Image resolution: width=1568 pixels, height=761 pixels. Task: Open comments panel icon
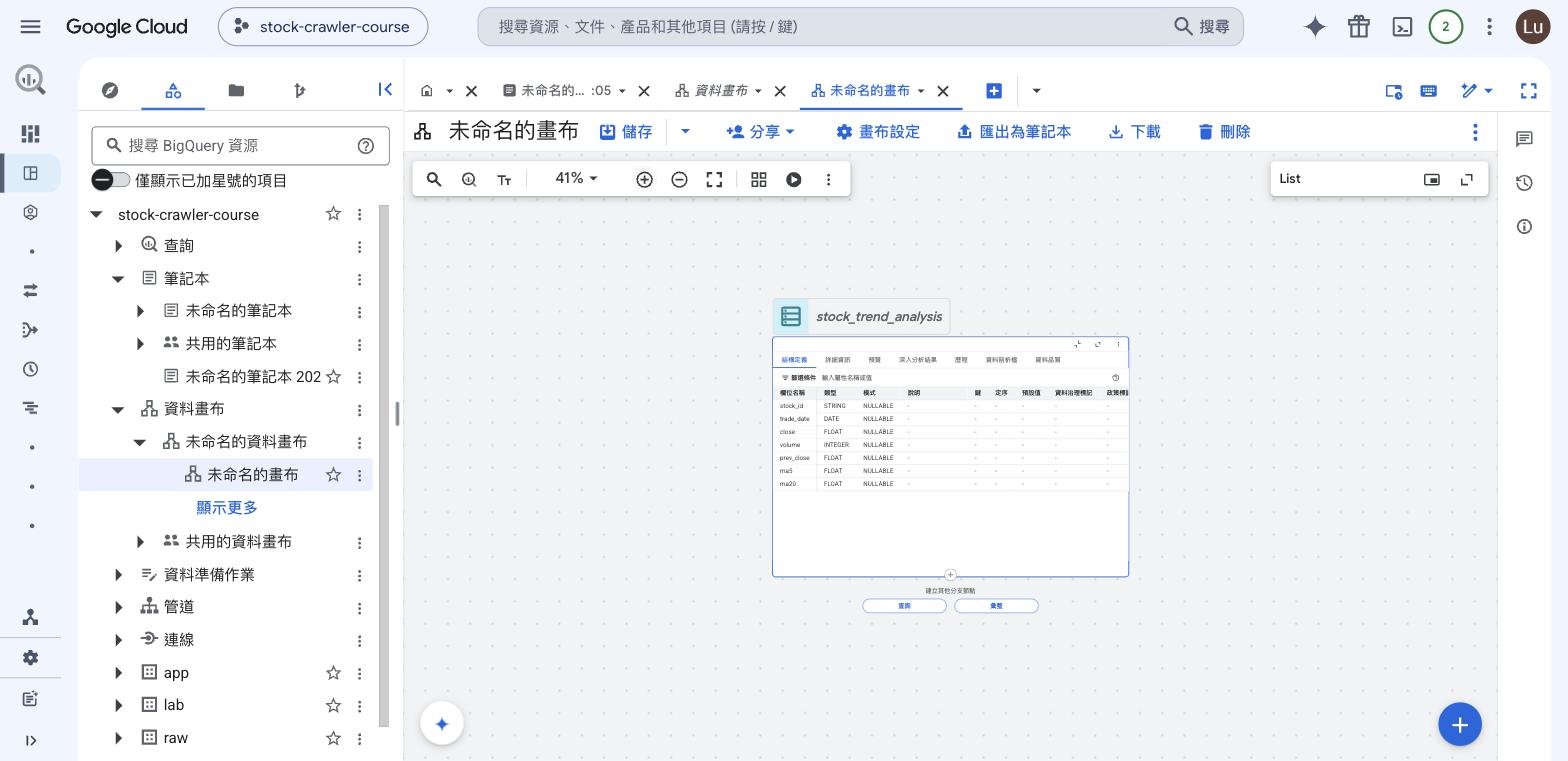coord(1524,139)
